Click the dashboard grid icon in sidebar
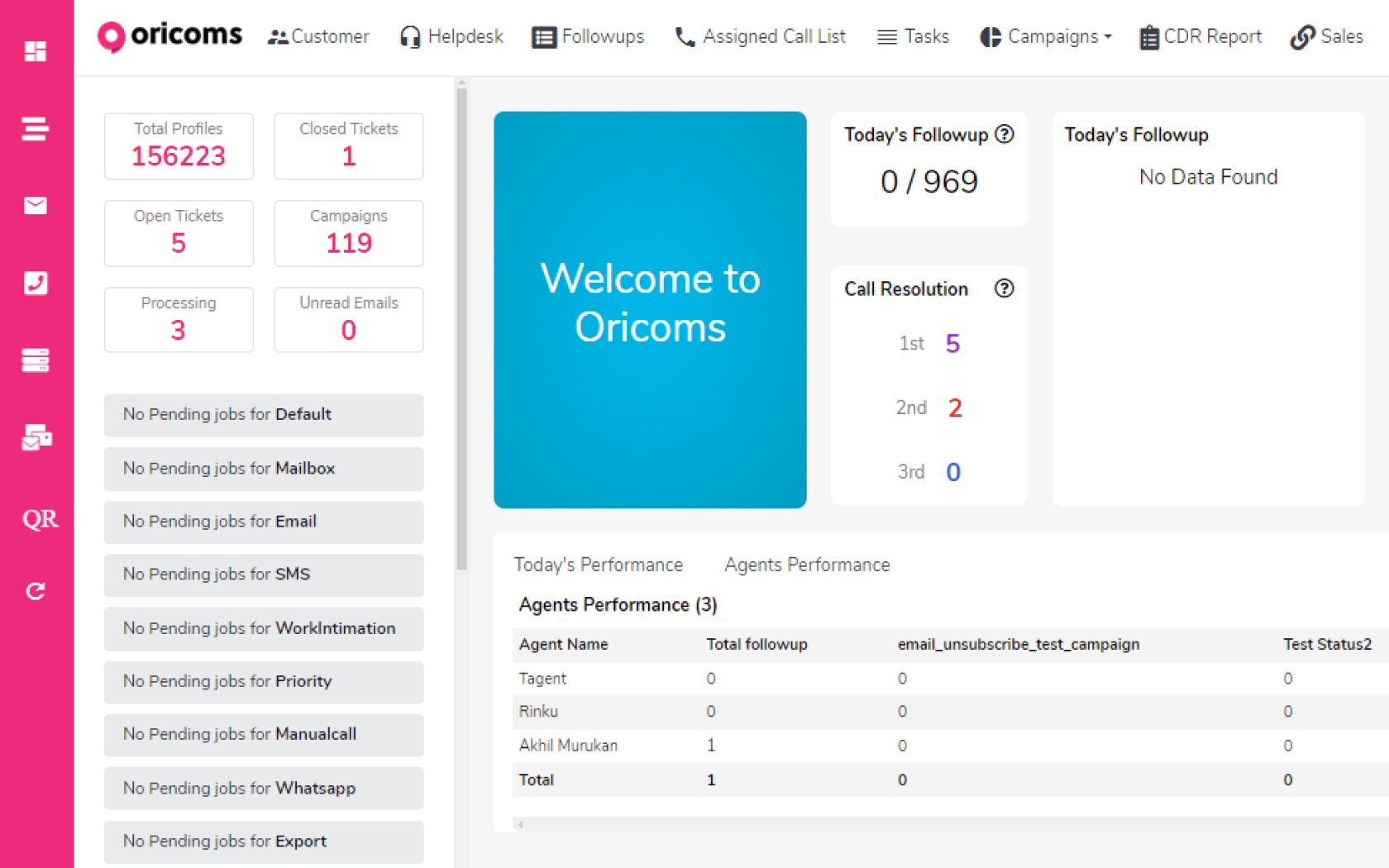Image resolution: width=1389 pixels, height=868 pixels. point(36,51)
